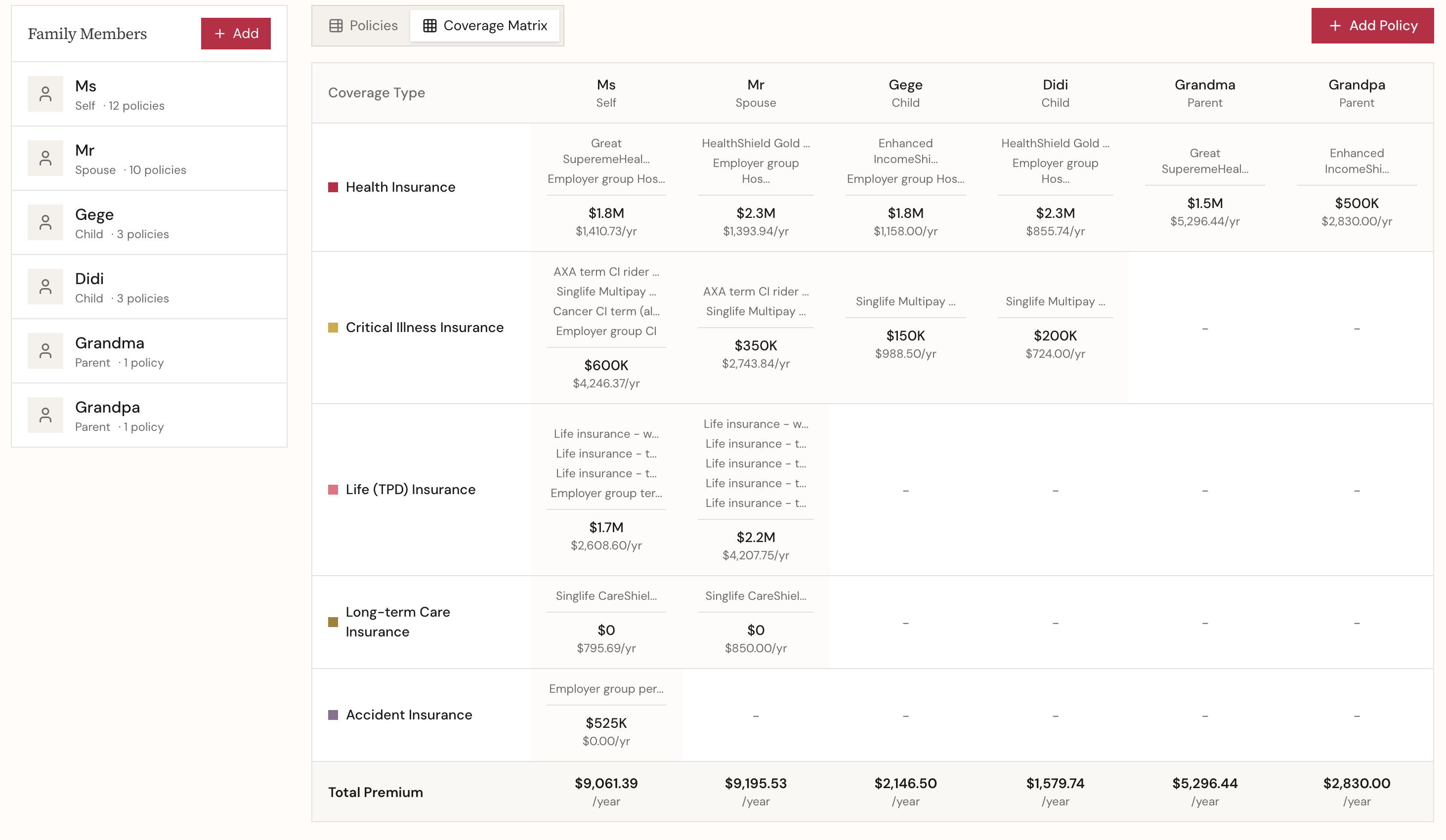Click the Policies tab table icon
Viewport: 1446px width, 840px height.
336,26
